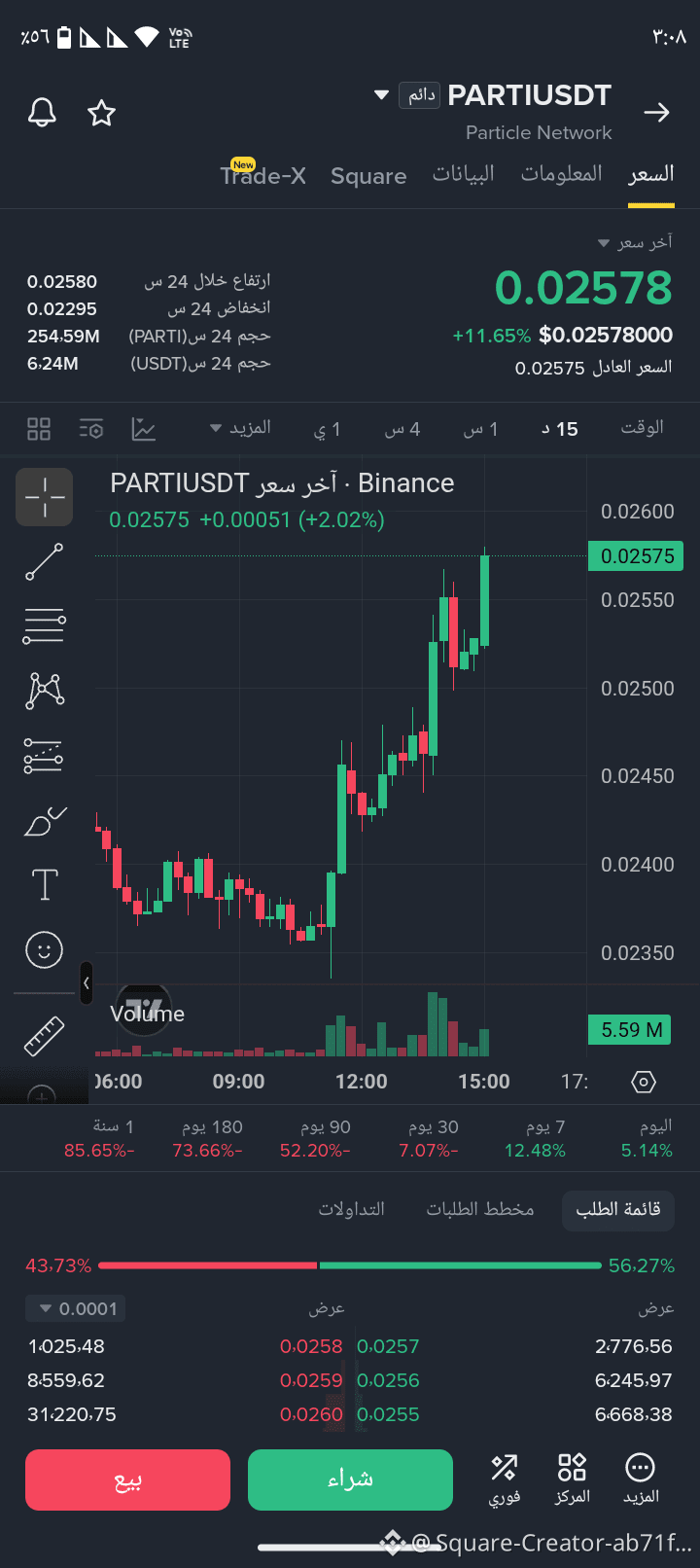Add PARTIUSDT to favorites with star icon
The height and width of the screenshot is (1568, 700).
click(x=101, y=113)
